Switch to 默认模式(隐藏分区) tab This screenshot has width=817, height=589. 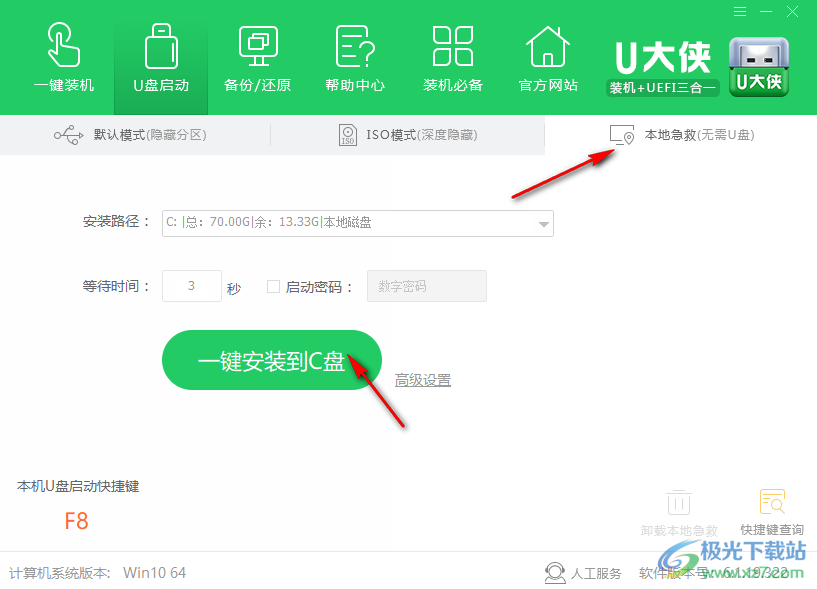tap(135, 135)
